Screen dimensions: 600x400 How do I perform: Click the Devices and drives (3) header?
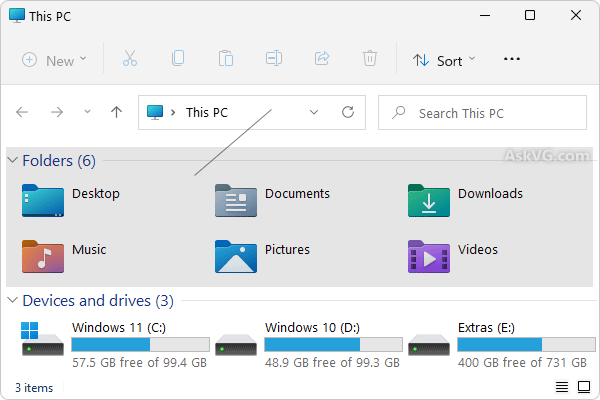98,301
